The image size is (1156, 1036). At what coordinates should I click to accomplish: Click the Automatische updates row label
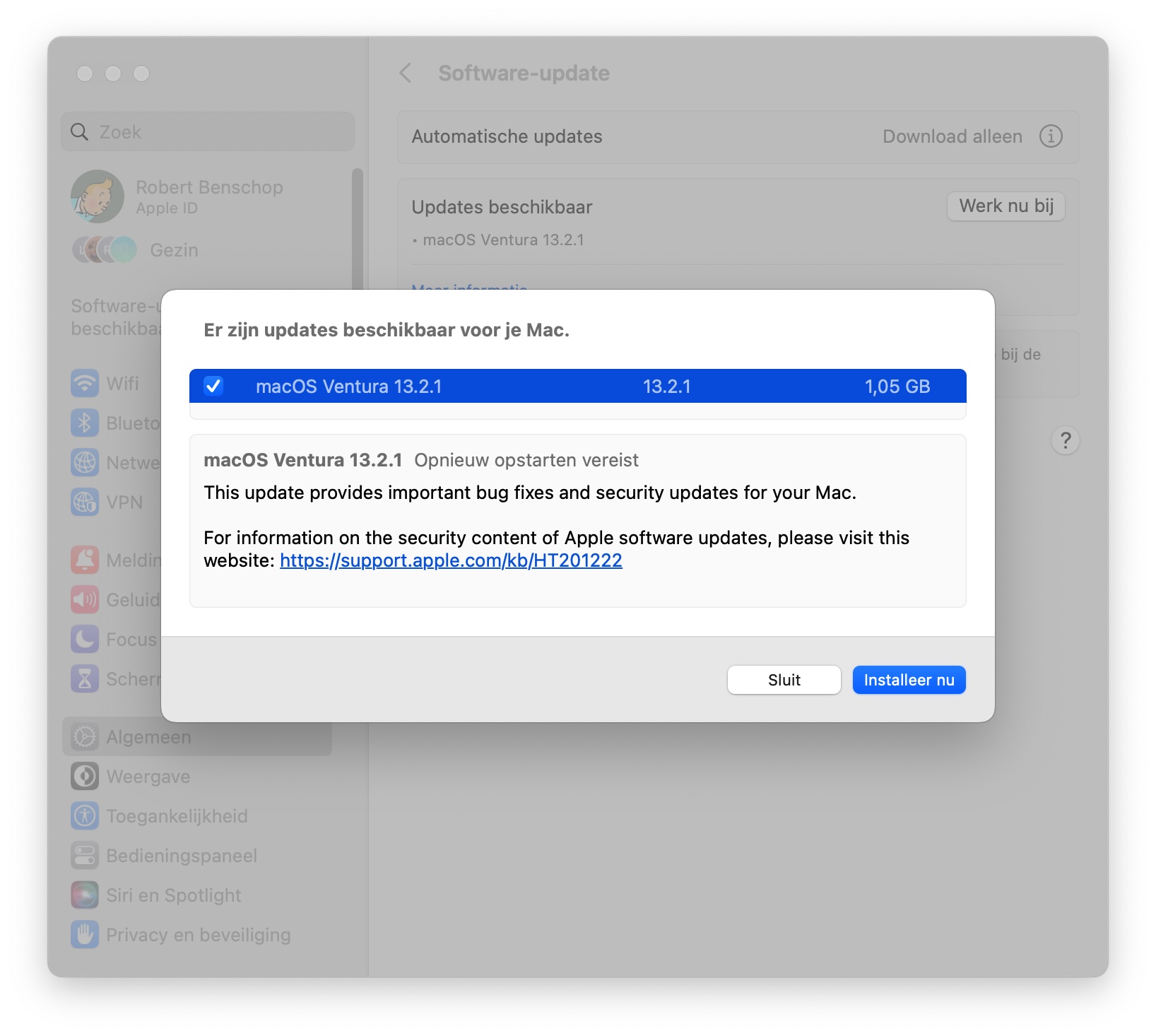click(x=507, y=136)
